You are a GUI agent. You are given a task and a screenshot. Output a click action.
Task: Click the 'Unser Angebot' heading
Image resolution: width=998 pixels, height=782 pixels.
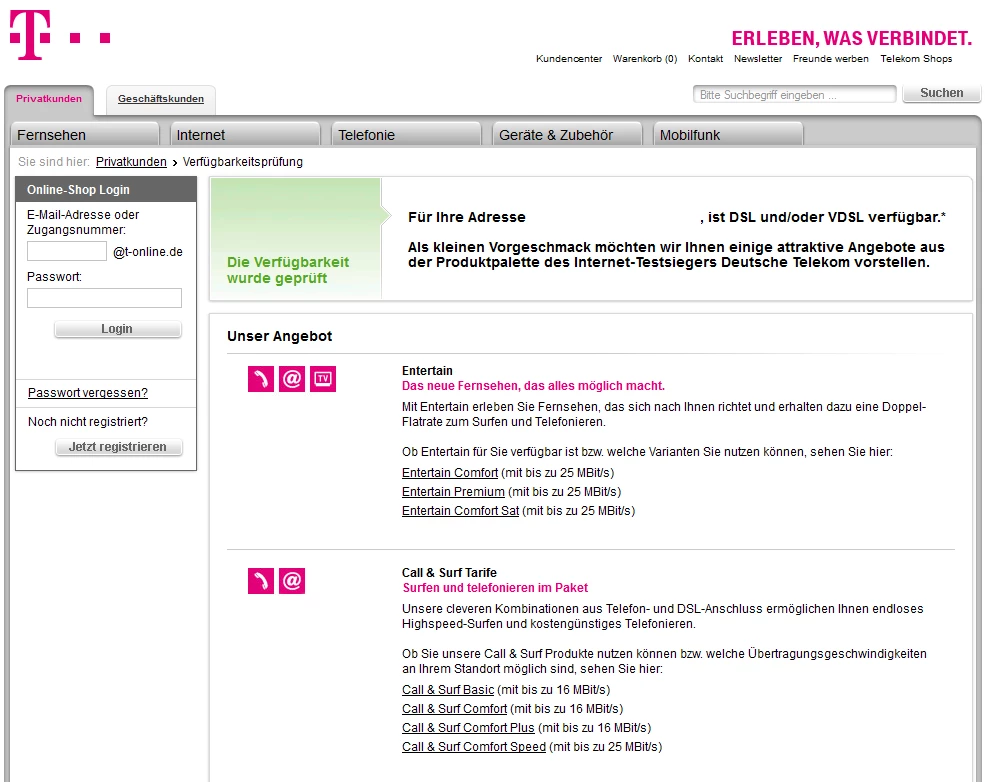(x=279, y=336)
